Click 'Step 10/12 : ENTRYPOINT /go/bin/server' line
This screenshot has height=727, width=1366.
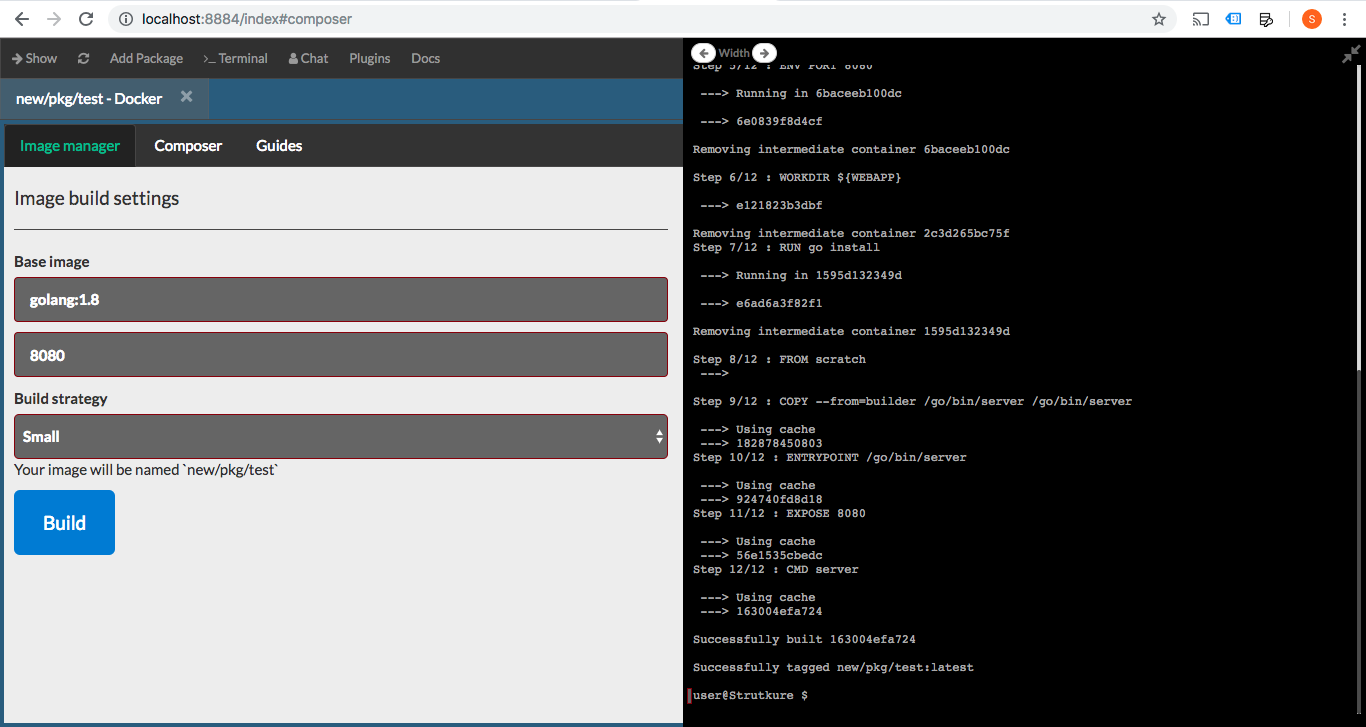point(830,457)
